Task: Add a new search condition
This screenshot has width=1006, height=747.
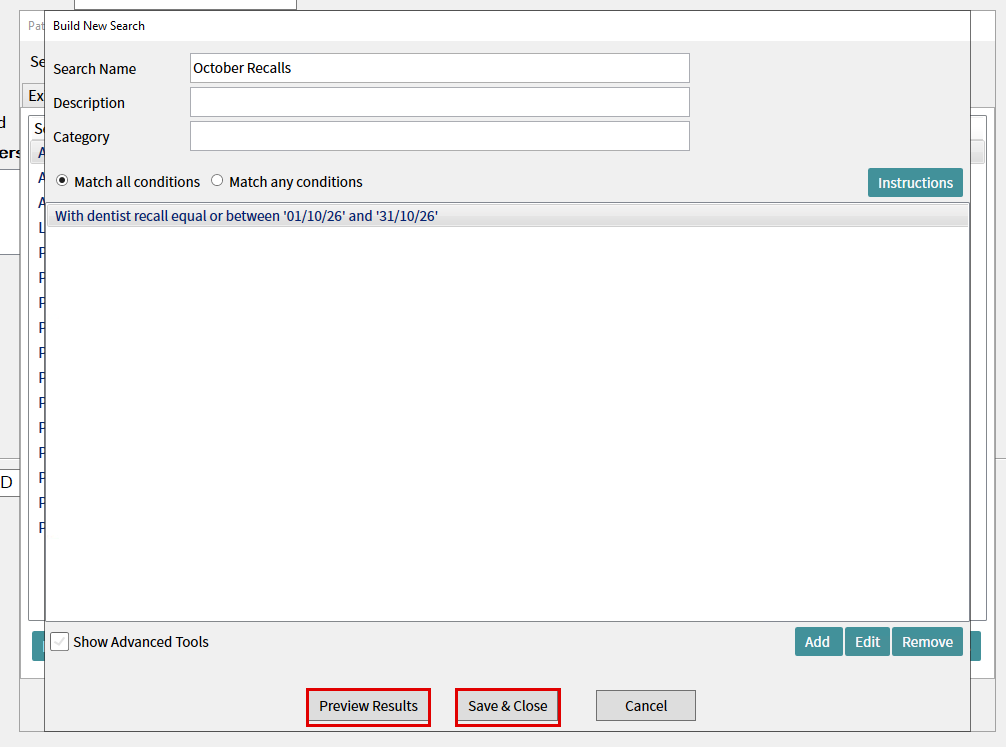Action: click(x=818, y=642)
